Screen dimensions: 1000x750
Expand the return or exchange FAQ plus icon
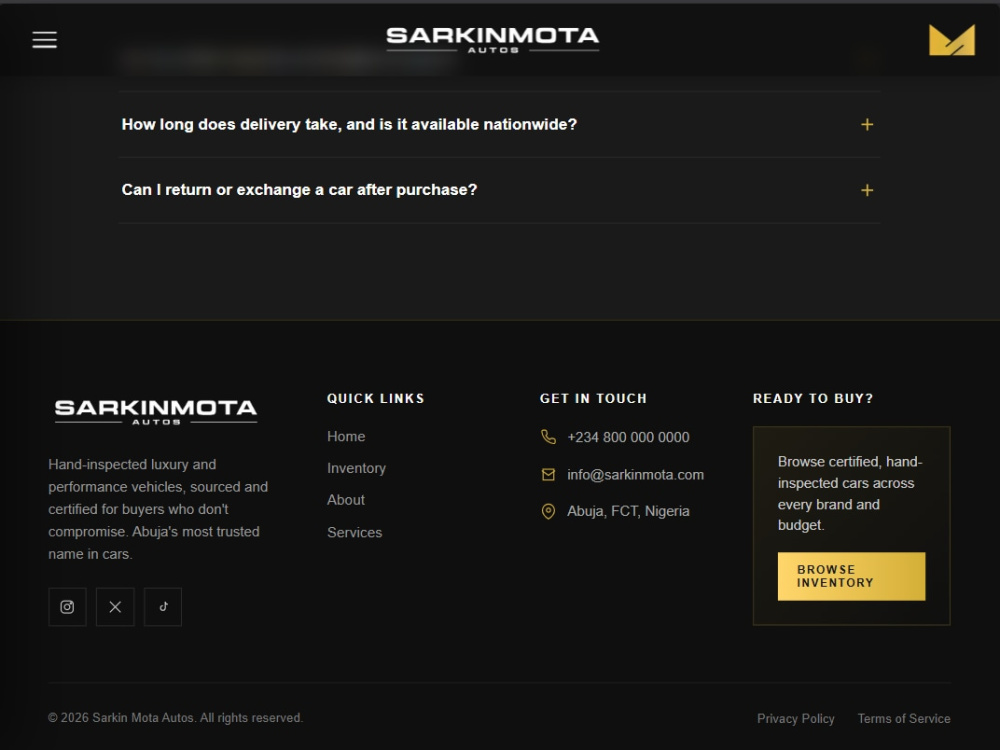click(x=867, y=190)
